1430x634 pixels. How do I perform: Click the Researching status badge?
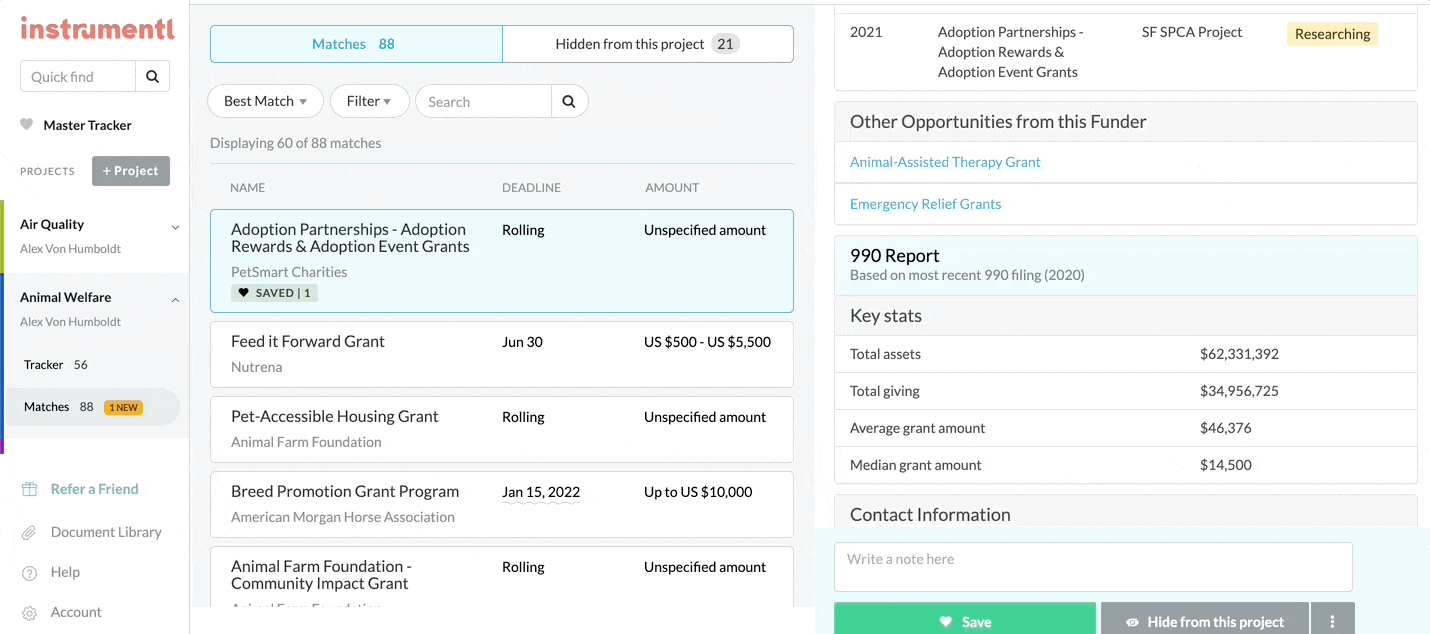(1332, 34)
